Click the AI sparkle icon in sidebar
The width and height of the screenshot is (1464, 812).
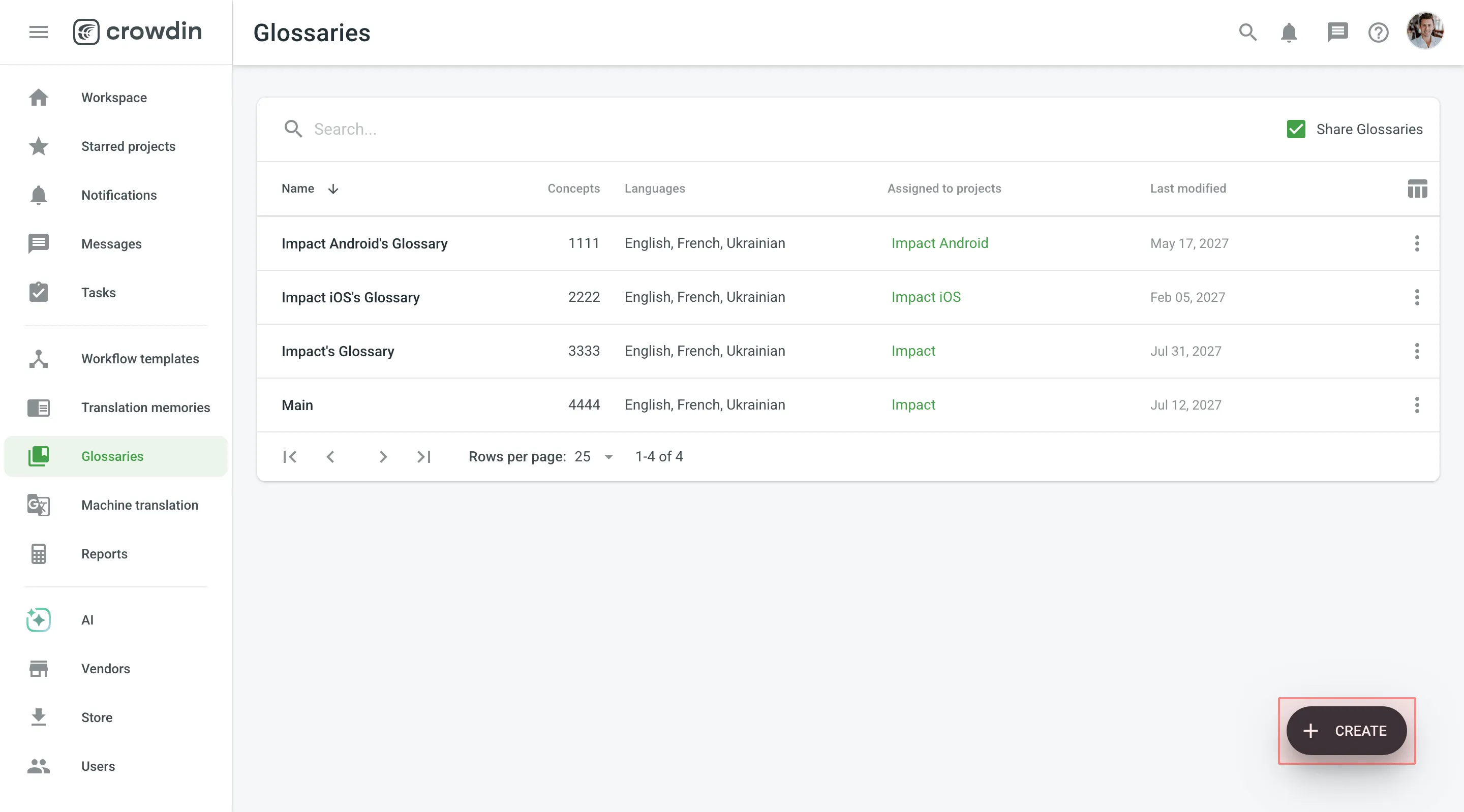tap(38, 620)
